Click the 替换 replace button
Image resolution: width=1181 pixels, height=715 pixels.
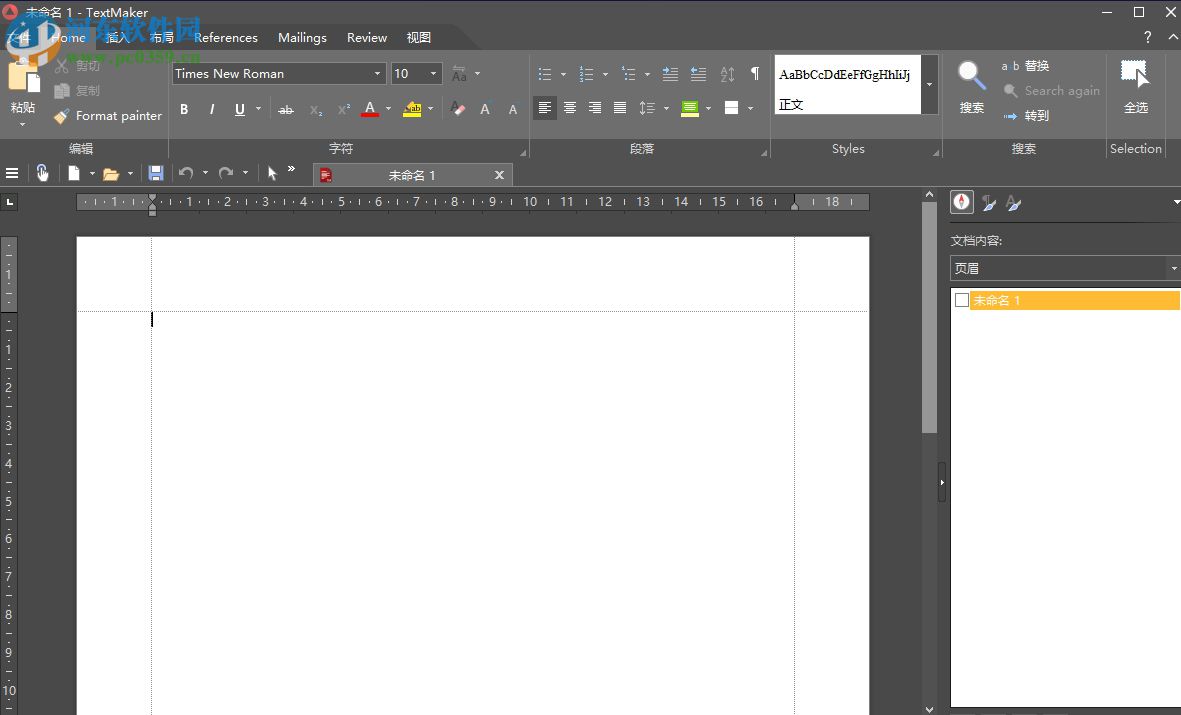pyautogui.click(x=1026, y=66)
